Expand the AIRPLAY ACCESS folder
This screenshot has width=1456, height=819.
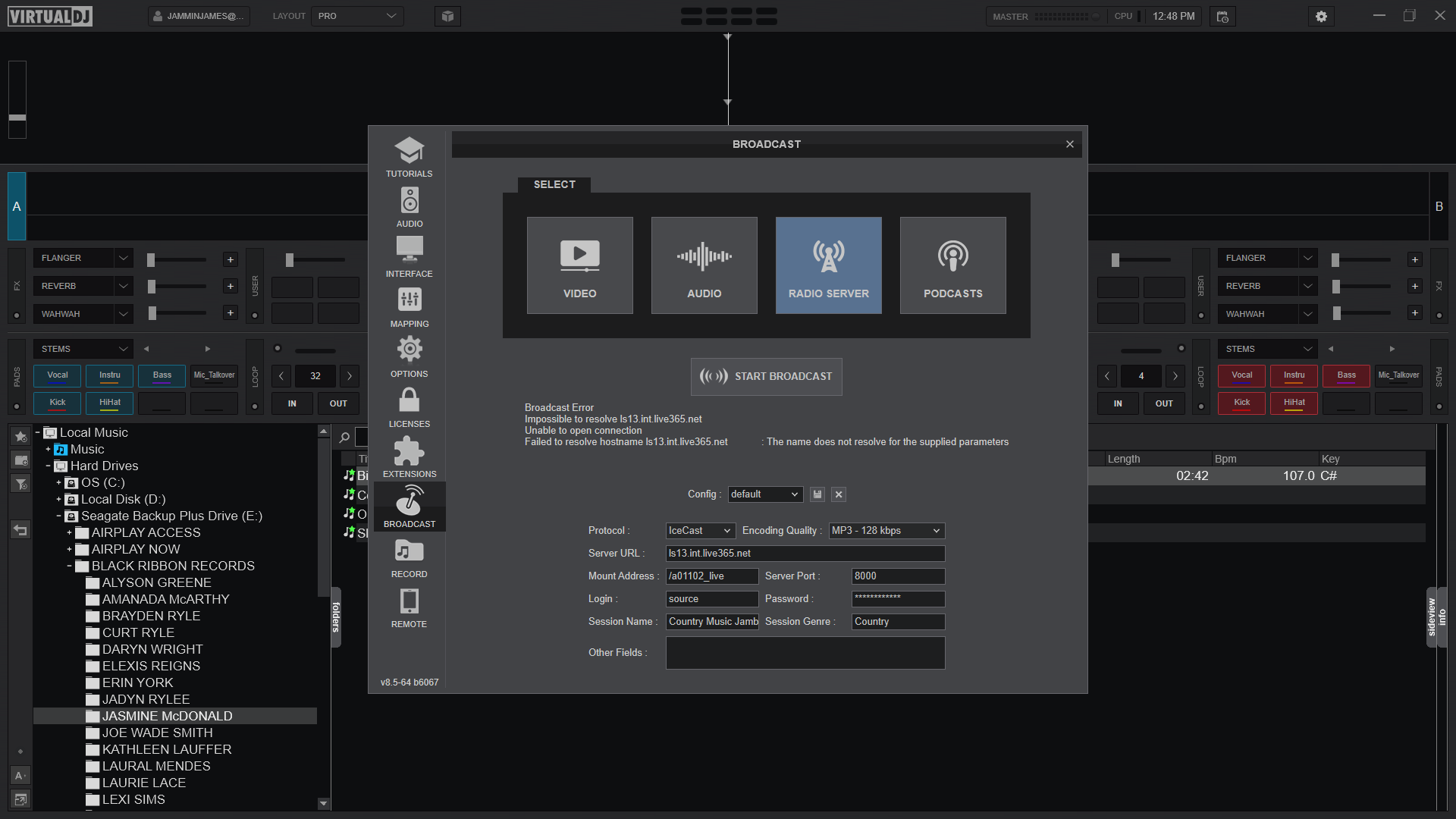click(x=69, y=533)
